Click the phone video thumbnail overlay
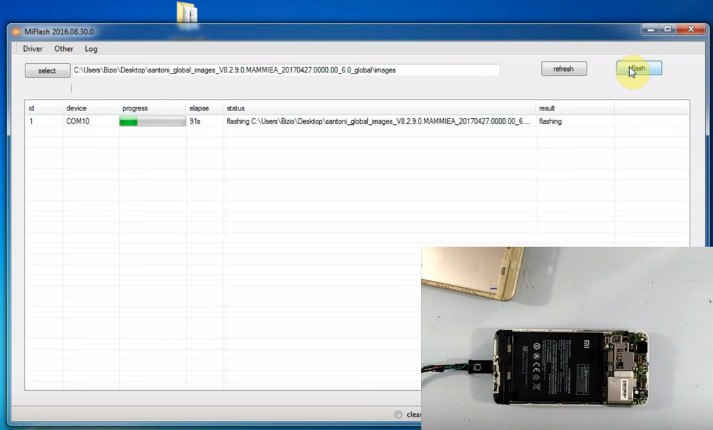The width and height of the screenshot is (713, 430). (x=567, y=338)
